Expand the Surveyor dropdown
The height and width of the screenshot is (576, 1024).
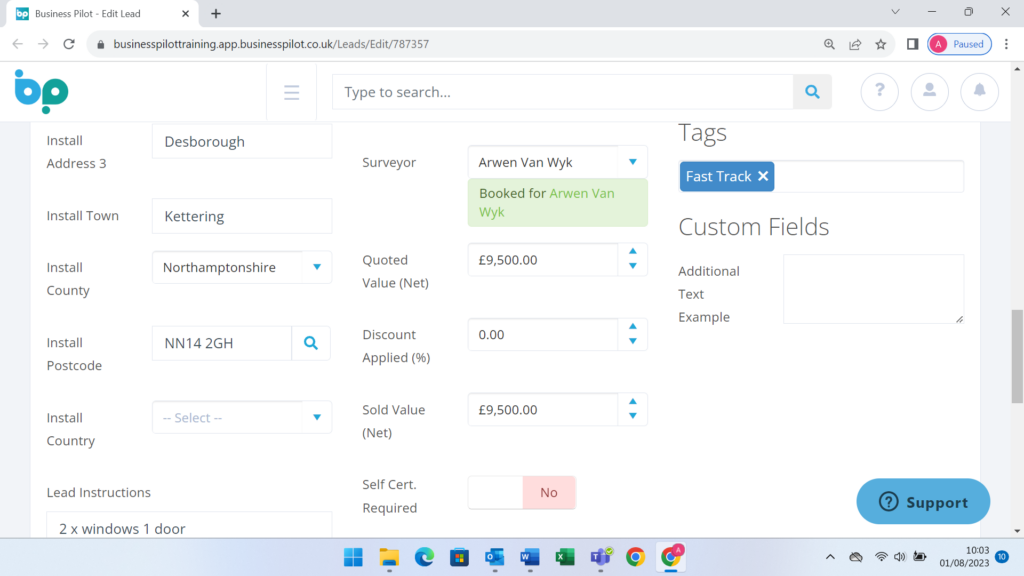point(632,162)
